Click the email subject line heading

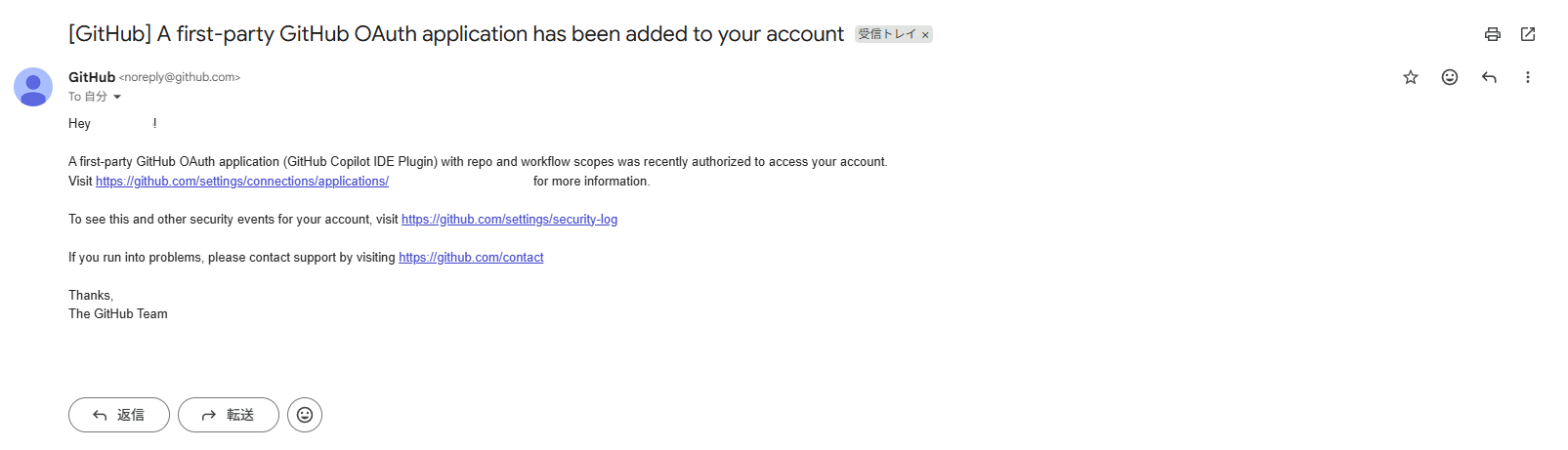(x=455, y=34)
